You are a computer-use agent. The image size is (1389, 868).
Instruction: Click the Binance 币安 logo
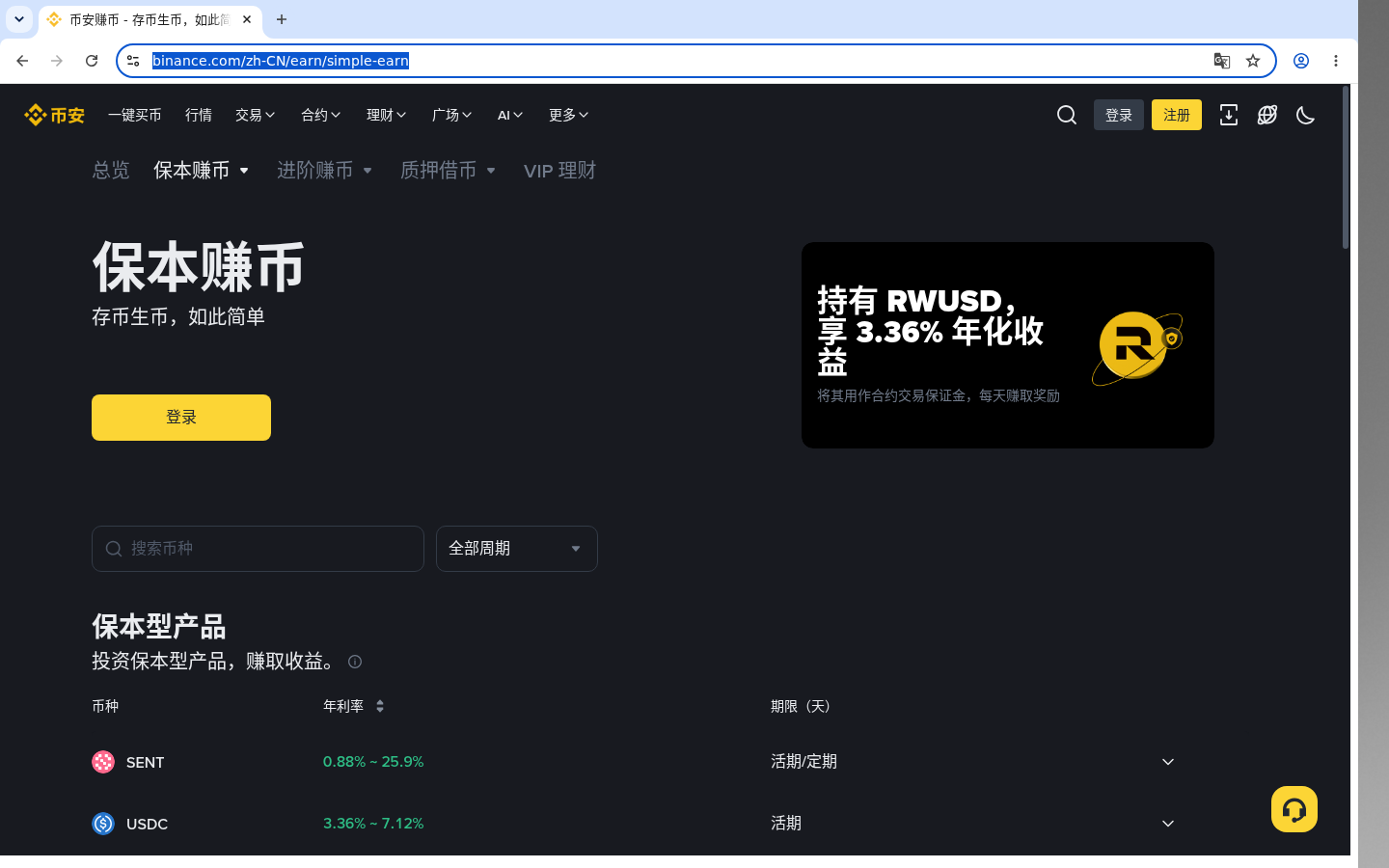point(54,115)
